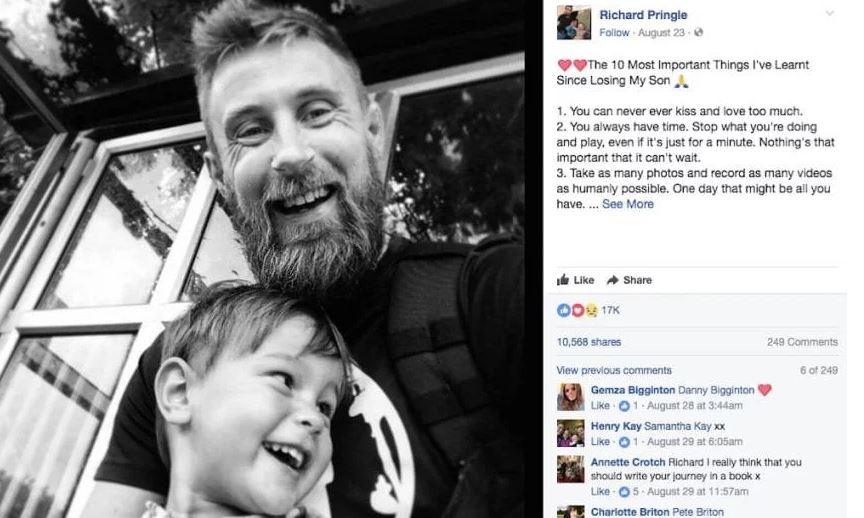Click the black and white father-son photo
The image size is (864, 518).
(x=262, y=259)
